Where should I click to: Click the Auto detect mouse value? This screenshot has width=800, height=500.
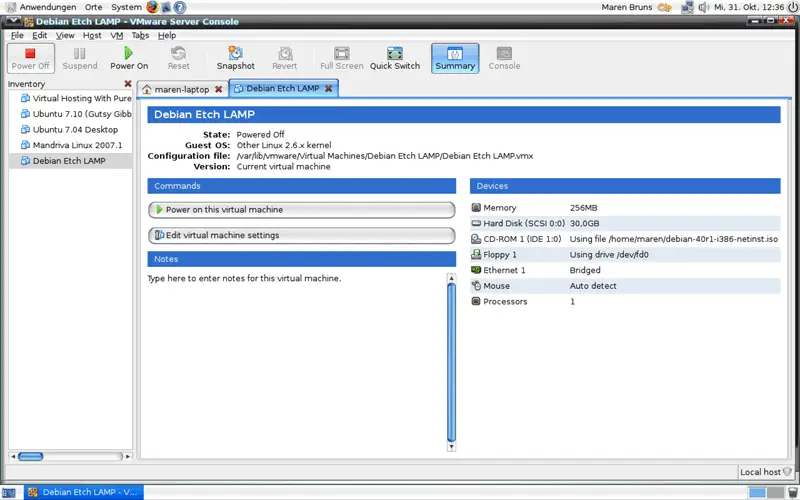(x=593, y=286)
